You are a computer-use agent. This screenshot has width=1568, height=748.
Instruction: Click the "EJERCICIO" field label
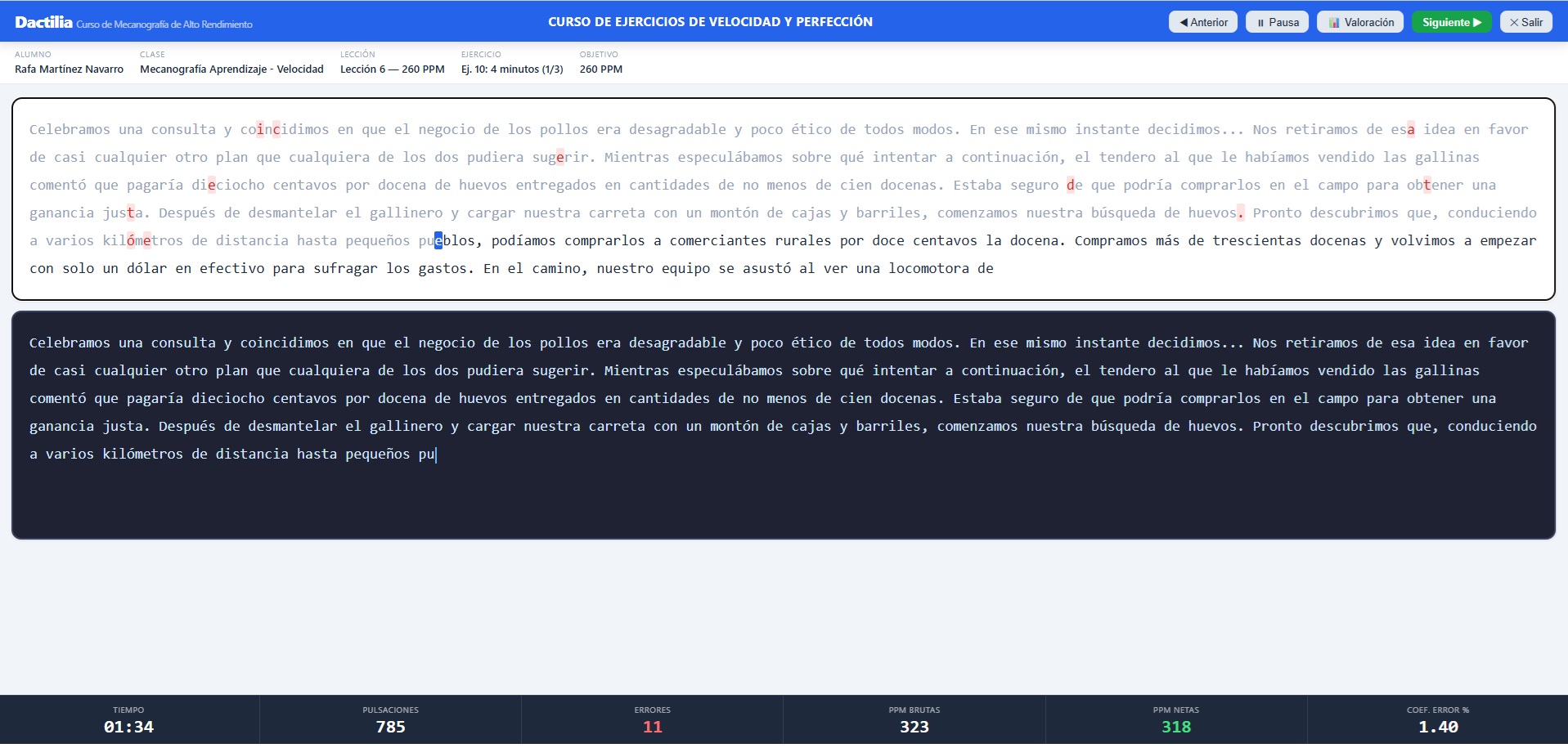pyautogui.click(x=481, y=55)
